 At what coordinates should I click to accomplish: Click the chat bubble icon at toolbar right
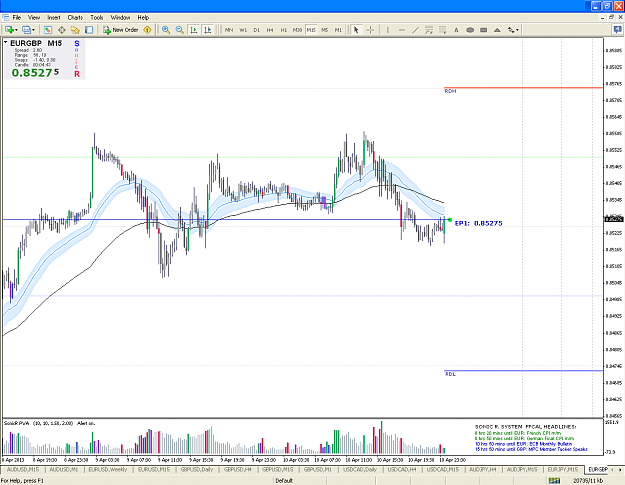coord(617,29)
